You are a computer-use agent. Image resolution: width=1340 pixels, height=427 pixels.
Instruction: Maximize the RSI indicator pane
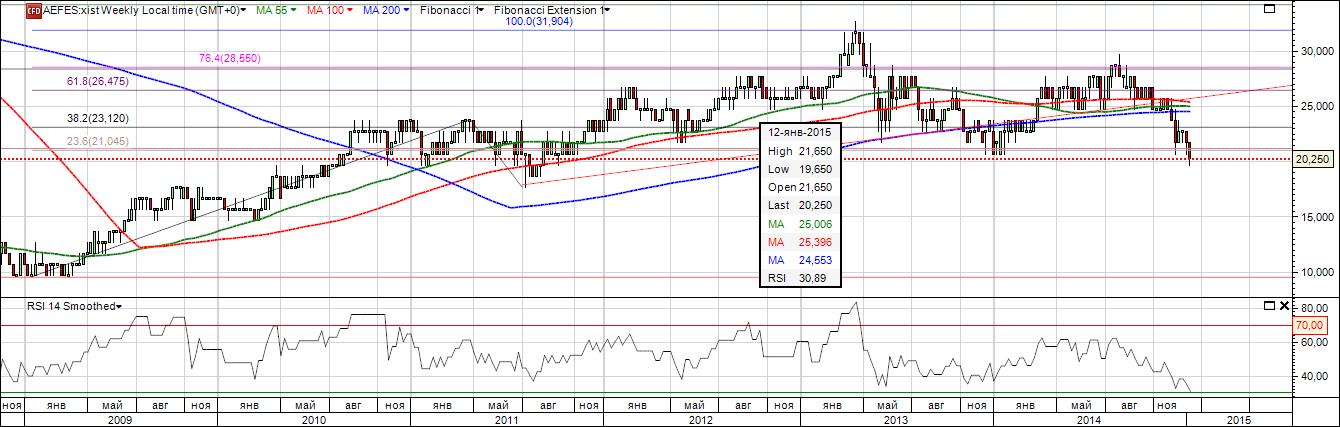click(x=1269, y=305)
